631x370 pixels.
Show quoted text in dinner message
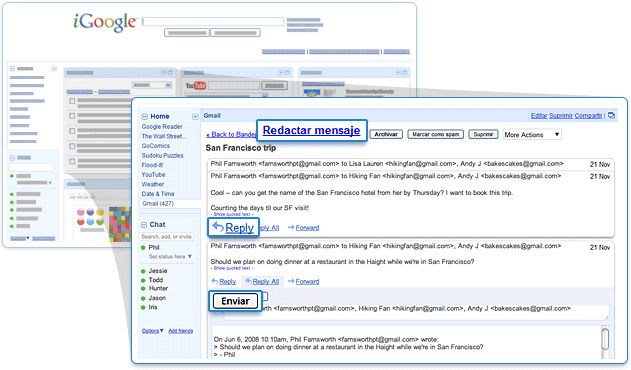point(232,268)
